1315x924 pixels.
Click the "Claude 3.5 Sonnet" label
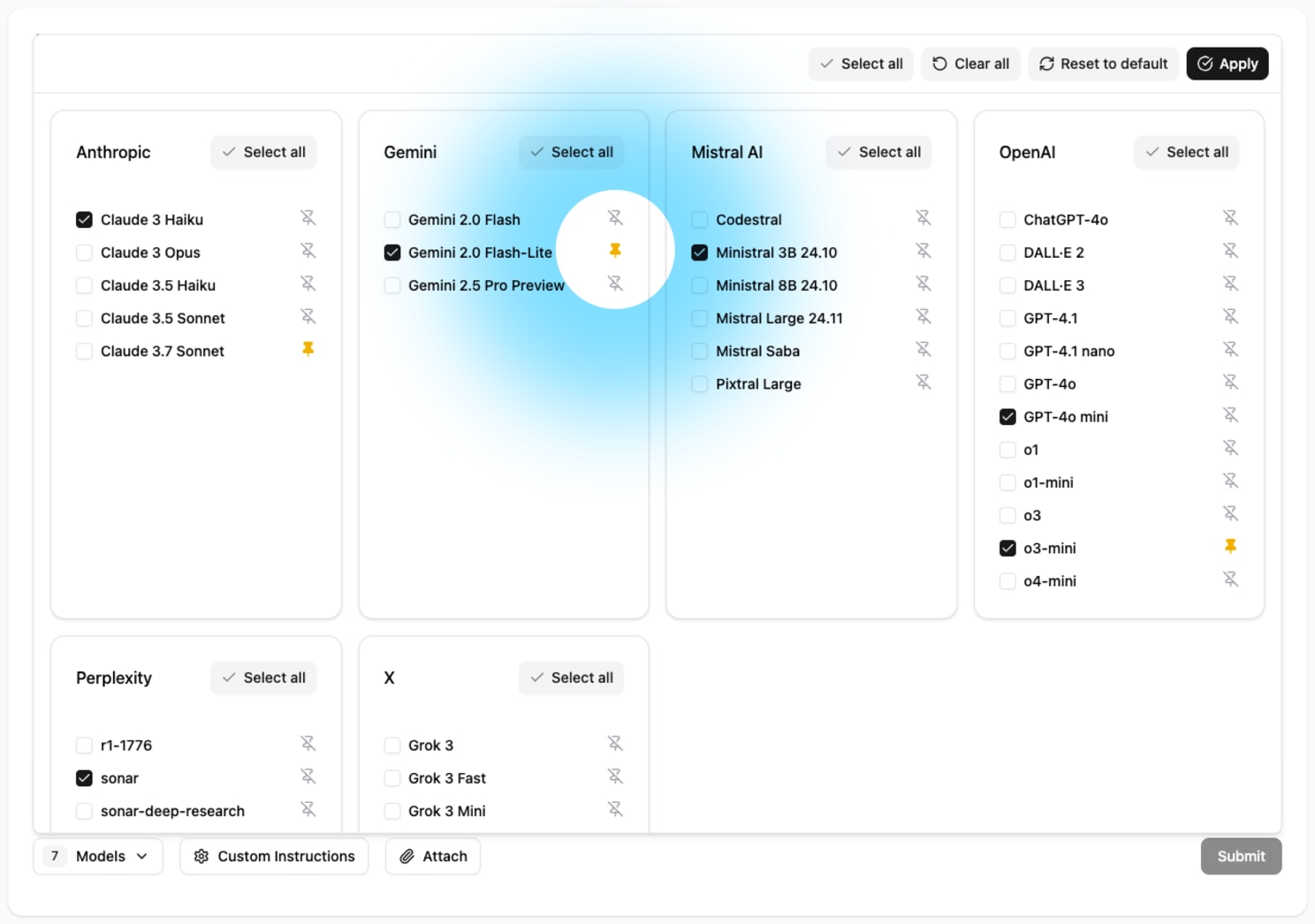[x=163, y=318]
